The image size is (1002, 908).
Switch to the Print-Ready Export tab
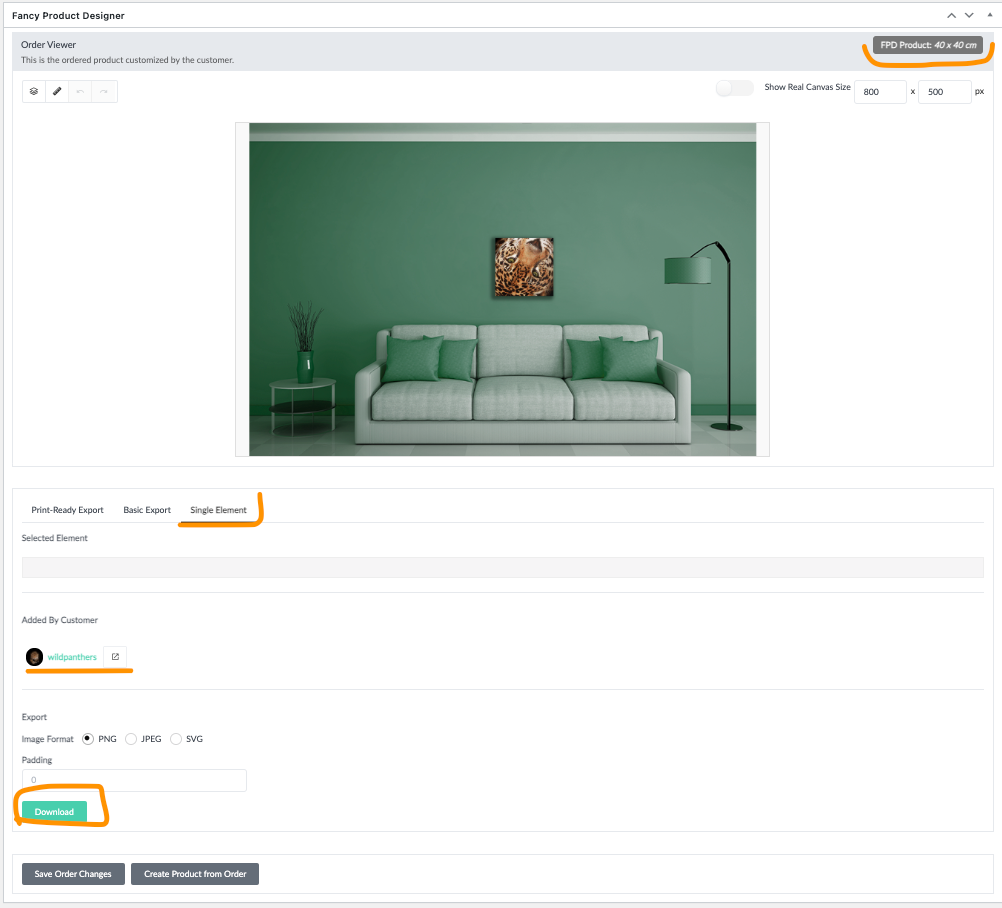(67, 510)
